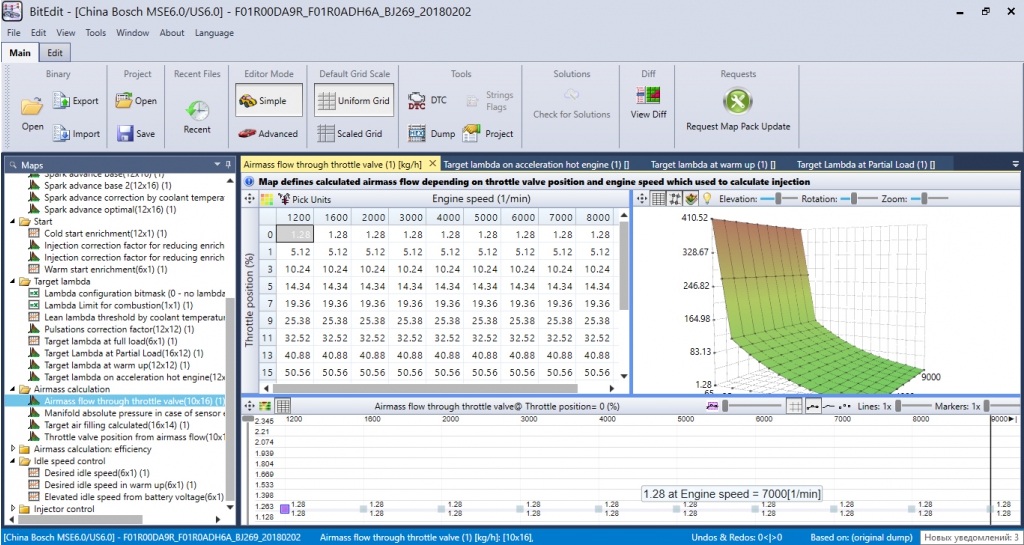Click the color gradient icon in table toolbar
1024x545 pixels.
click(x=267, y=199)
